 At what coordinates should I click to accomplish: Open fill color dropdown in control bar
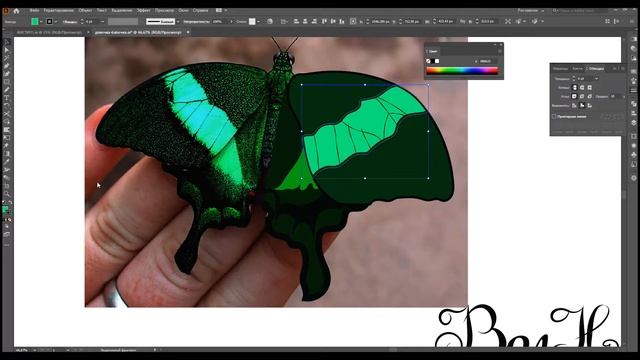coord(41,22)
